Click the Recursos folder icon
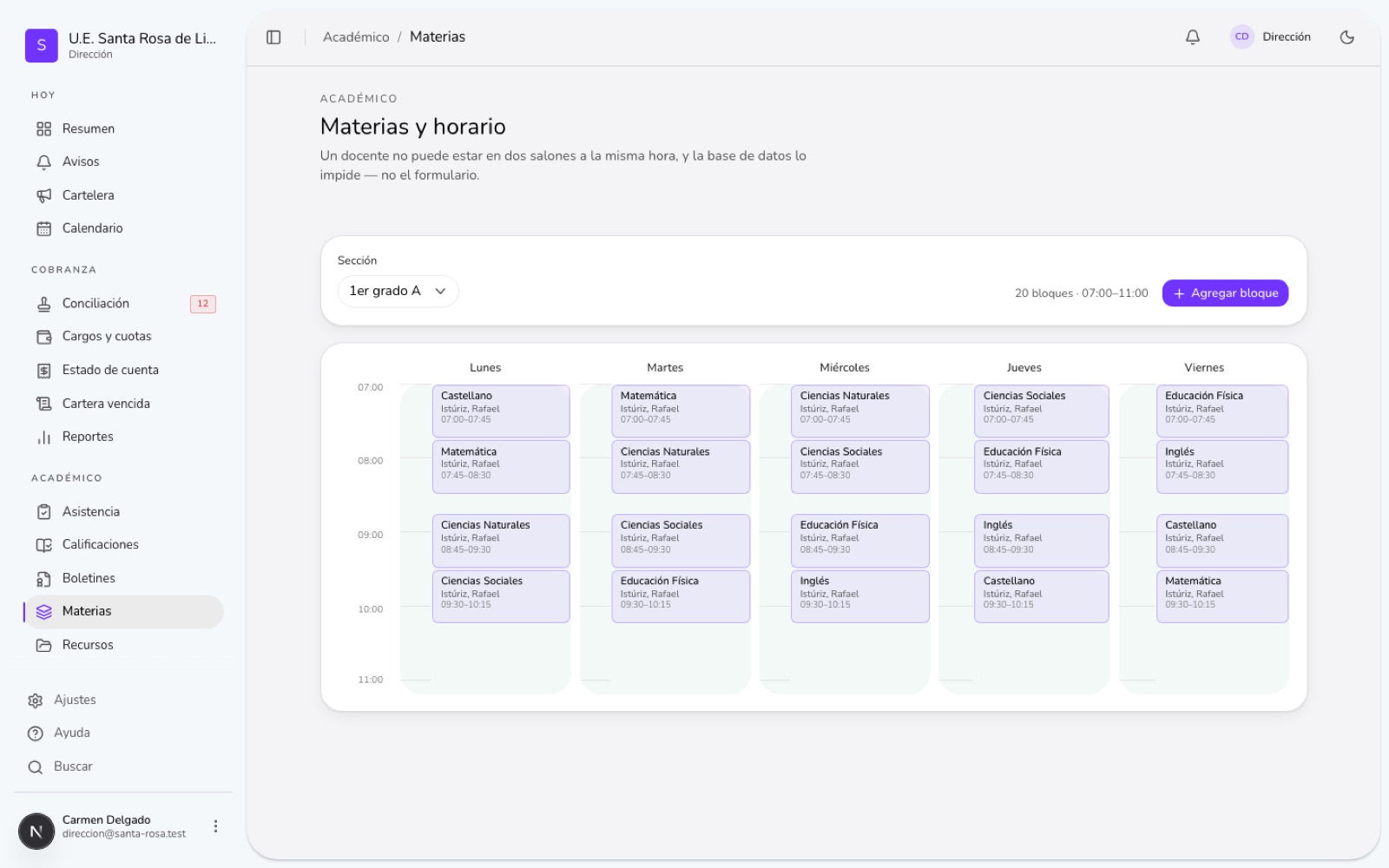This screenshot has width=1389, height=868. 44,646
